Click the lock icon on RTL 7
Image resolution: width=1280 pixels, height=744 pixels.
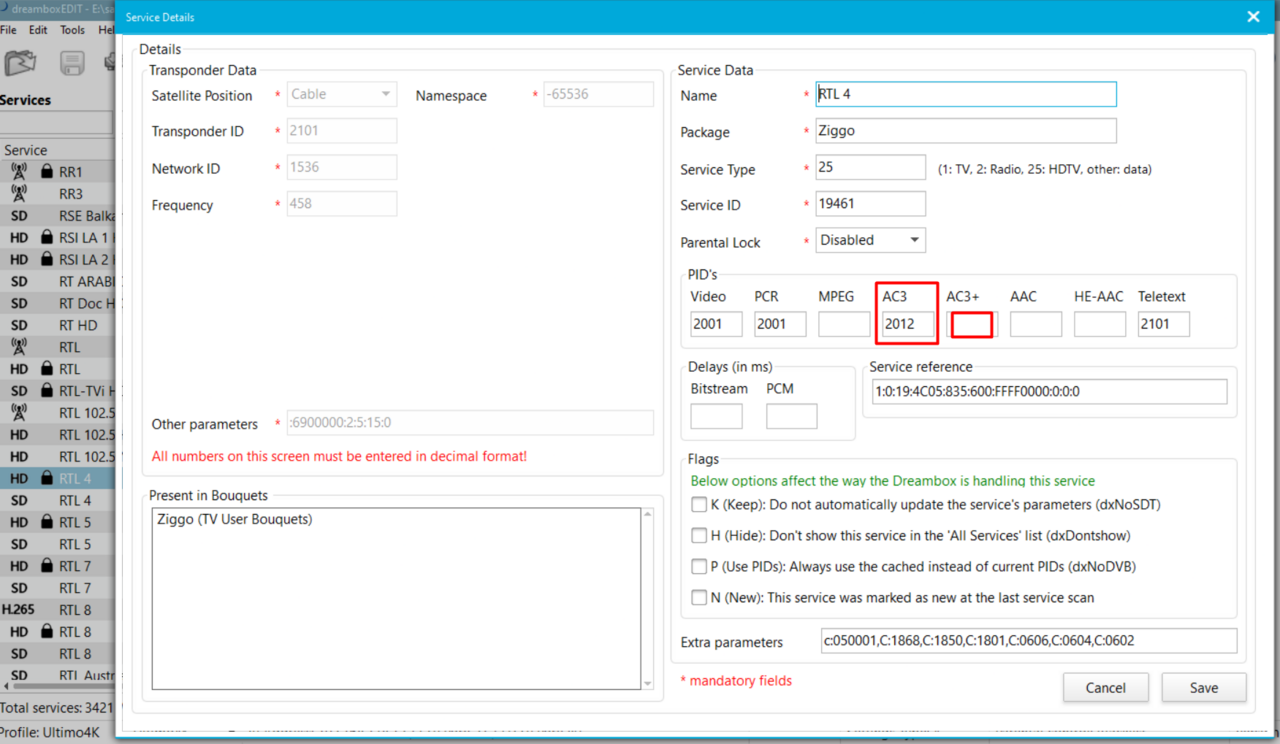(46, 566)
